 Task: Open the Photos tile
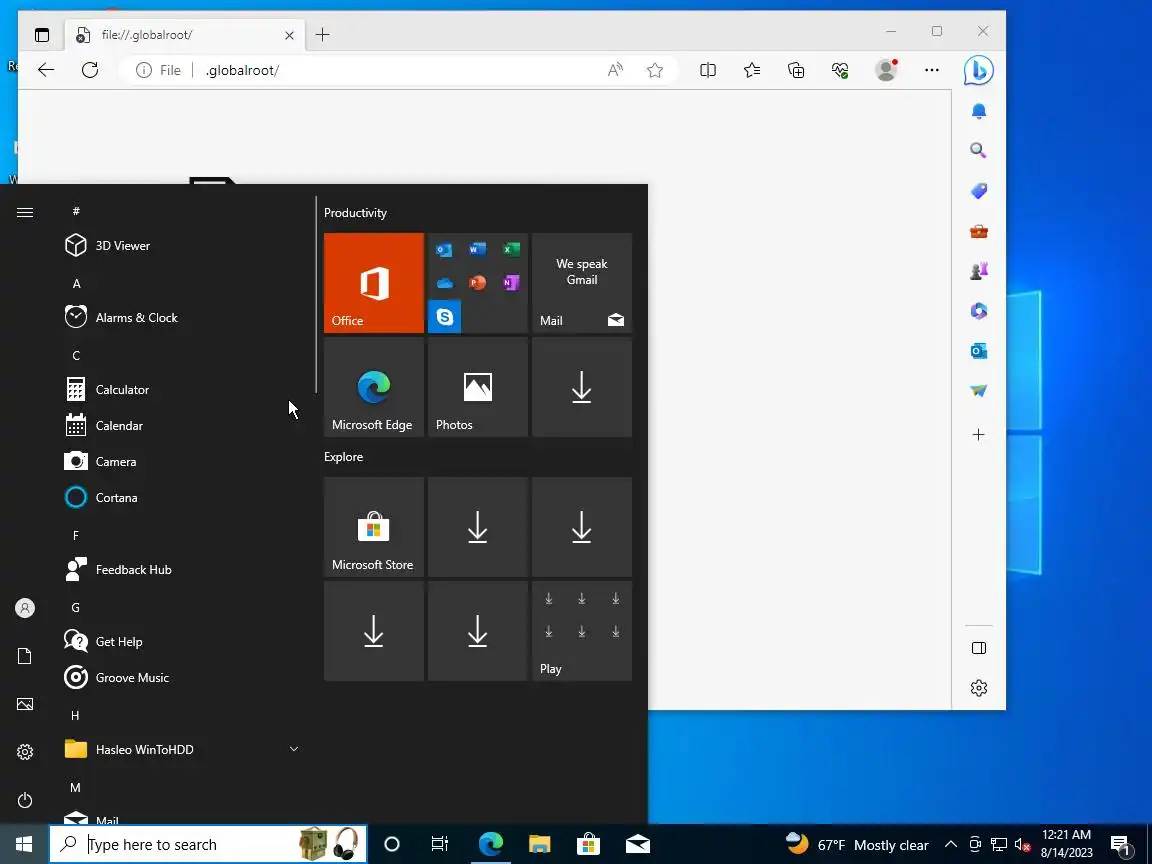point(478,387)
